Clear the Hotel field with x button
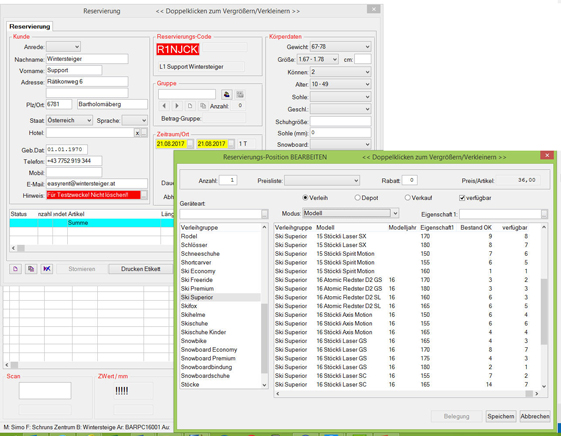This screenshot has height=436, width=561. (x=137, y=133)
